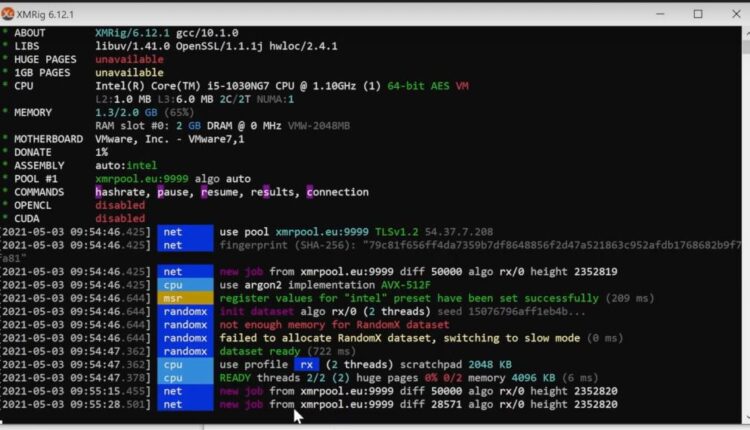
Task: Click the XMRig app icon in title bar
Action: tap(10, 13)
